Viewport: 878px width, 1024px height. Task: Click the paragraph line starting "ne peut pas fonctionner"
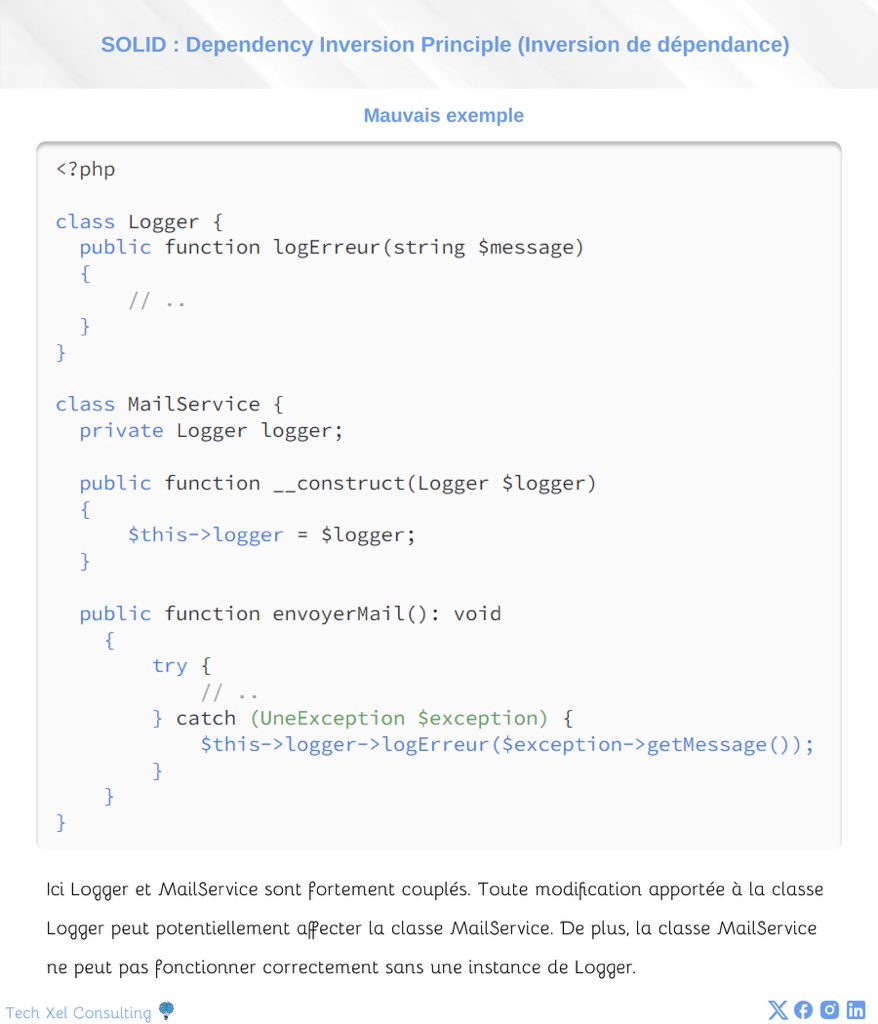click(341, 967)
